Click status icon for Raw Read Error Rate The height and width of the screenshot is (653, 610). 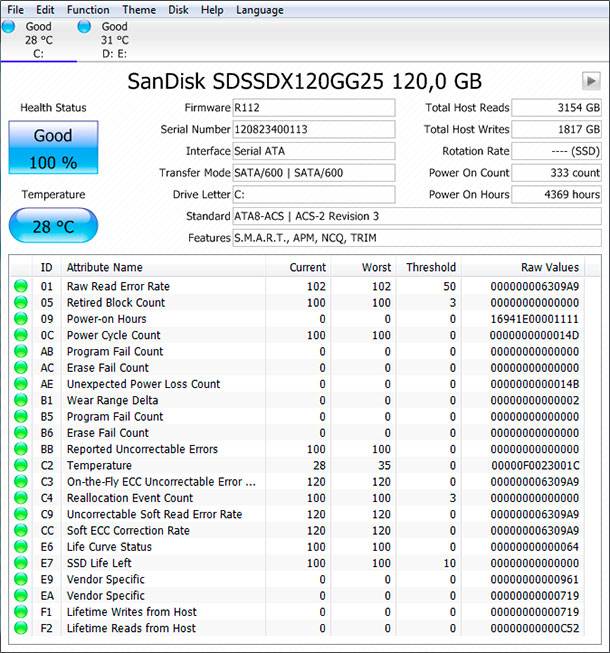tap(20, 286)
